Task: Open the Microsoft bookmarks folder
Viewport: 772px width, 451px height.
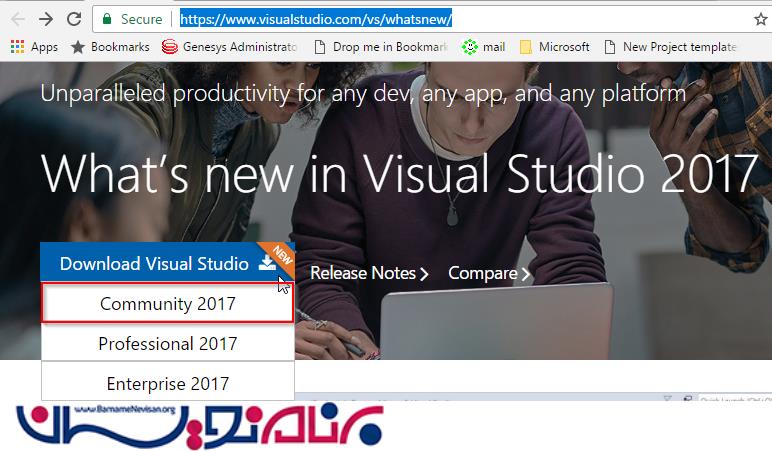Action: [554, 47]
